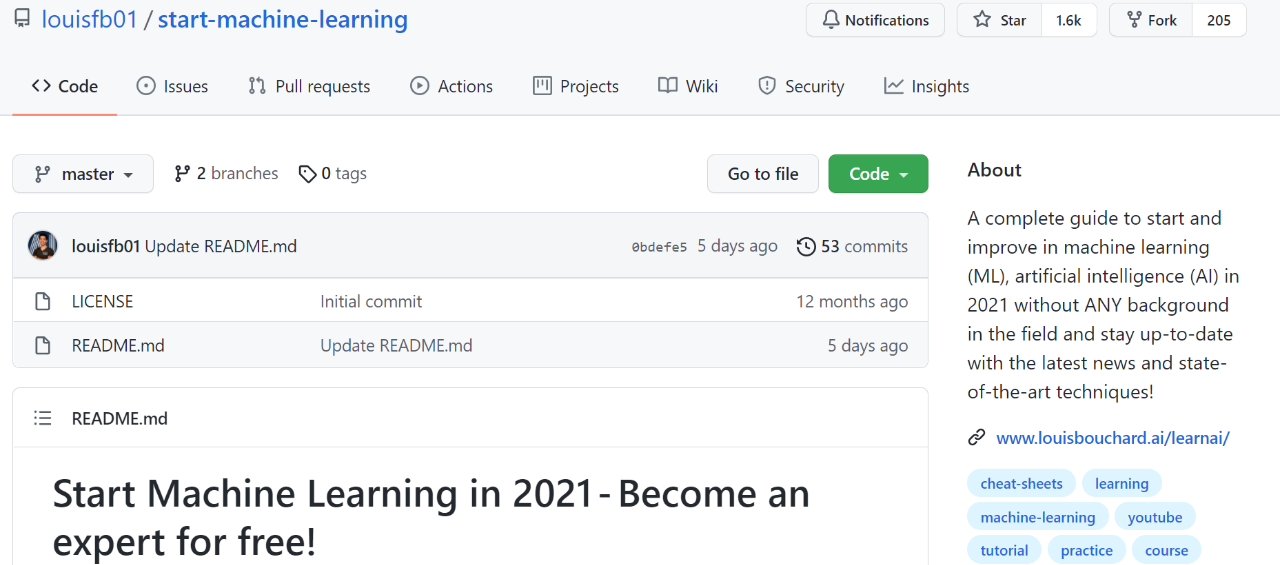
Task: Open the Security tab
Action: click(801, 86)
